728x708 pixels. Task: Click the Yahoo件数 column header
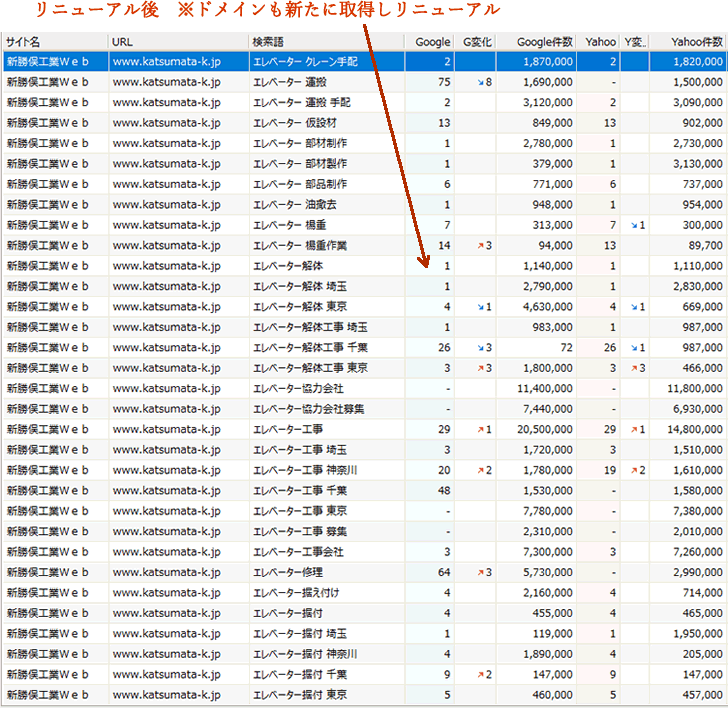(697, 42)
